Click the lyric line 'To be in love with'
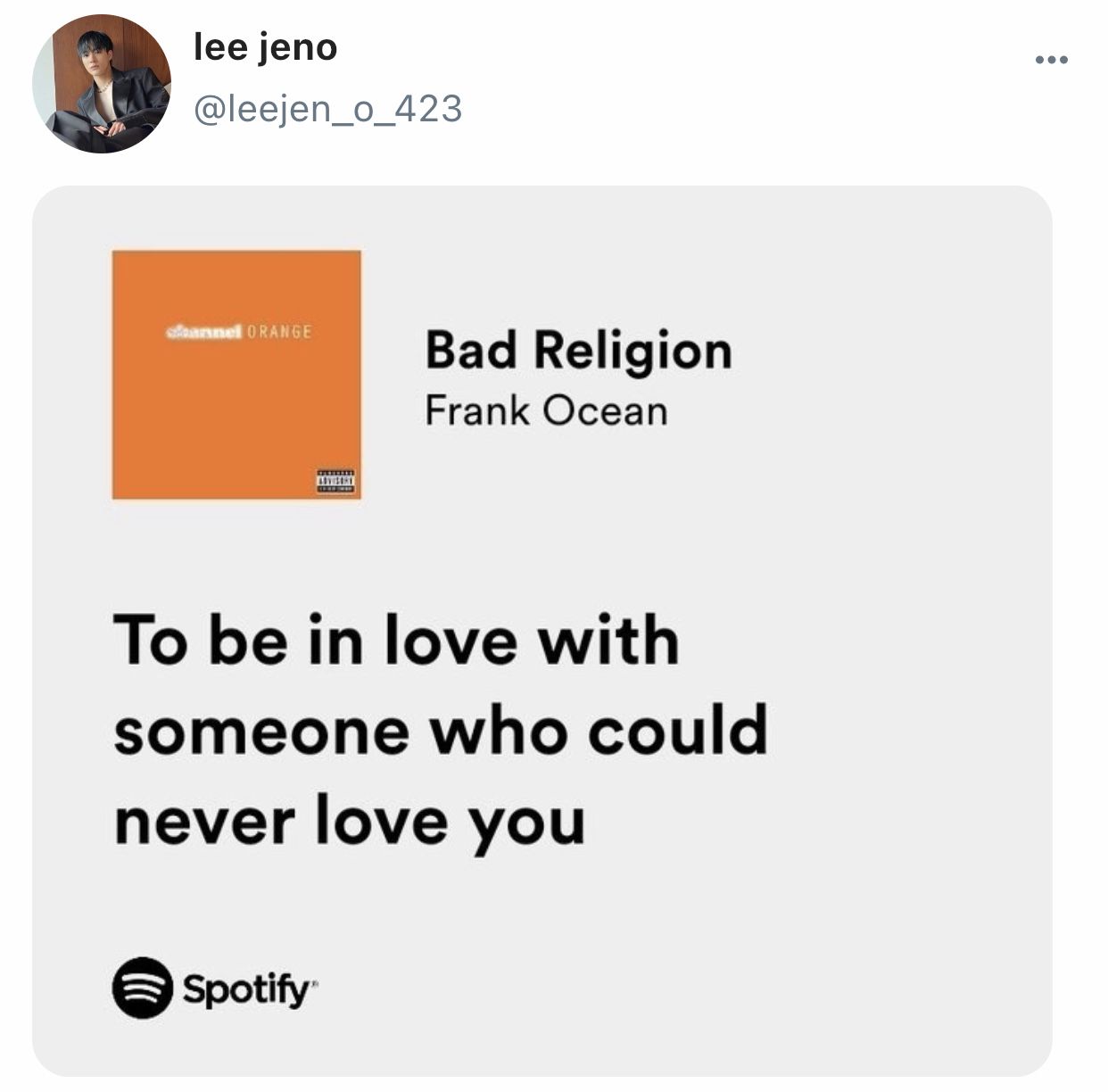 click(397, 640)
